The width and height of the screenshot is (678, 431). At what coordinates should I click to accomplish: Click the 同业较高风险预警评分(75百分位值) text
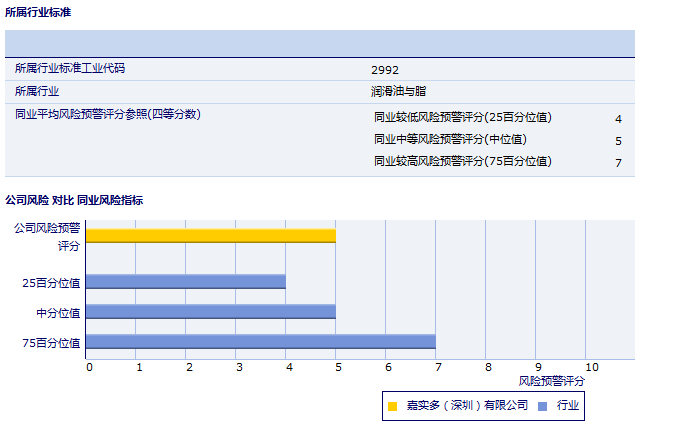(462, 161)
